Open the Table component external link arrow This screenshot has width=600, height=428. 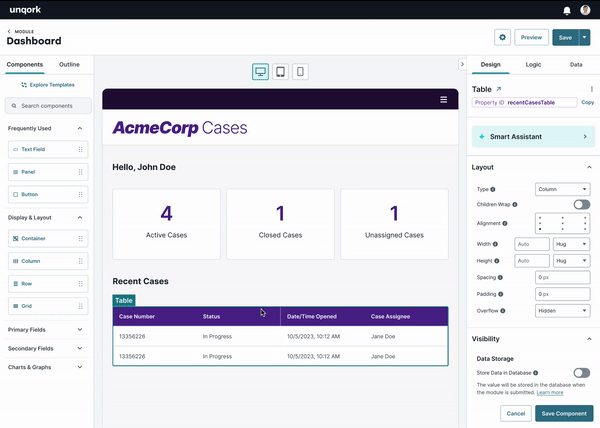click(499, 89)
